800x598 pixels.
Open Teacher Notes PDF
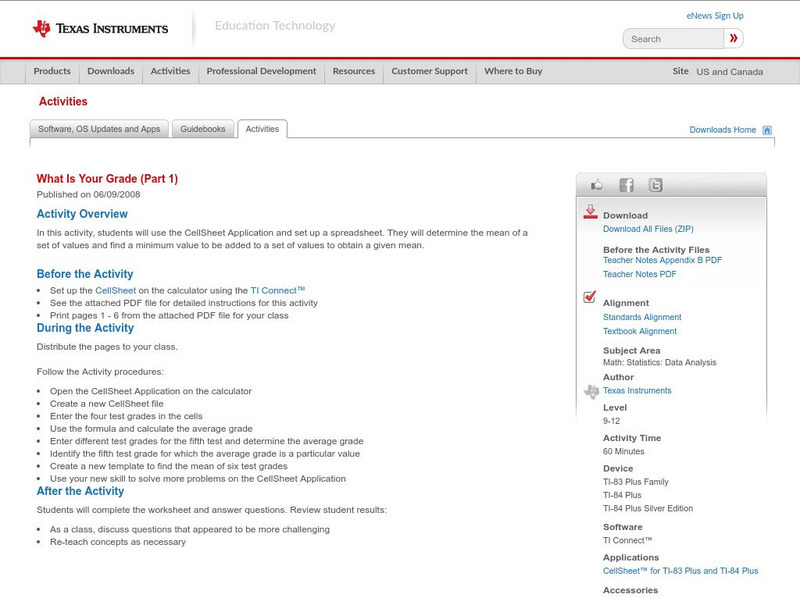tap(639, 274)
